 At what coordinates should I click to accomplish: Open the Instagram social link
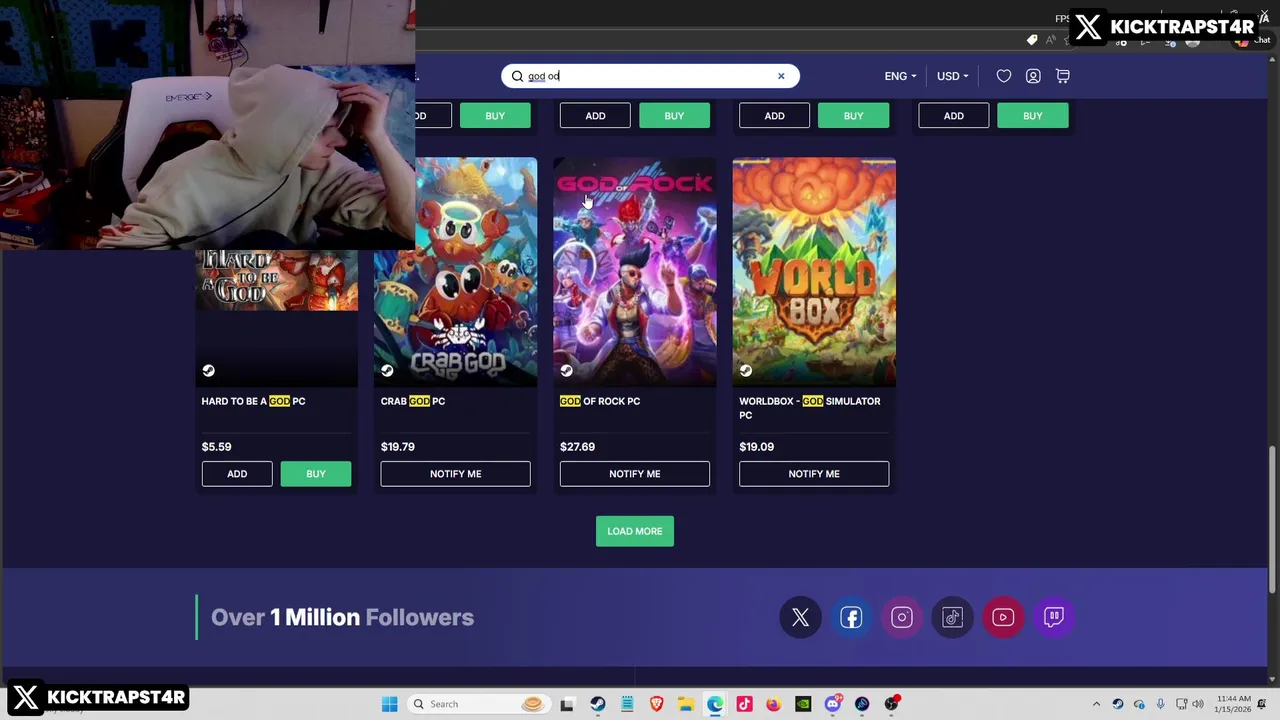902,617
